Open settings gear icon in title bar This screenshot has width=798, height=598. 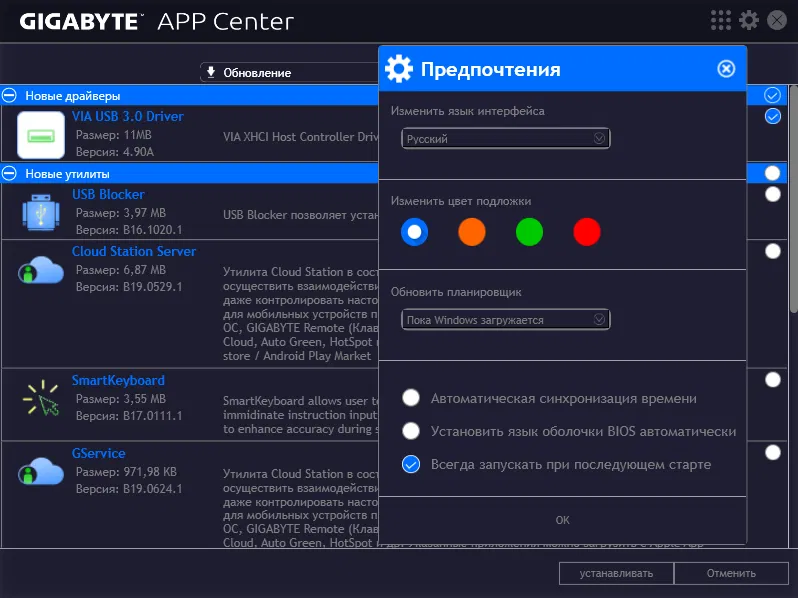click(x=749, y=21)
